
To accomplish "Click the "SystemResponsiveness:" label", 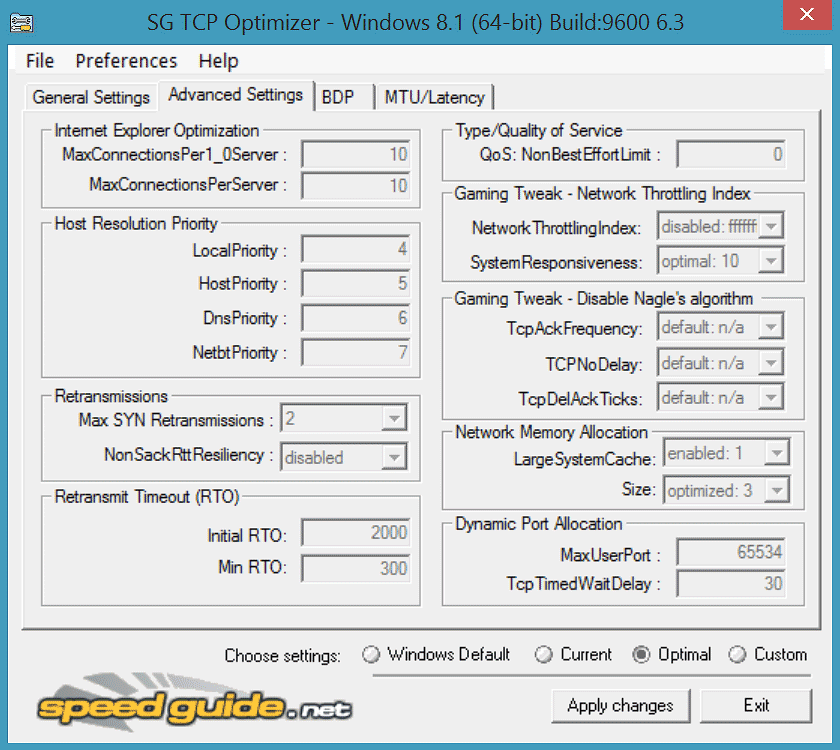I will 556,262.
